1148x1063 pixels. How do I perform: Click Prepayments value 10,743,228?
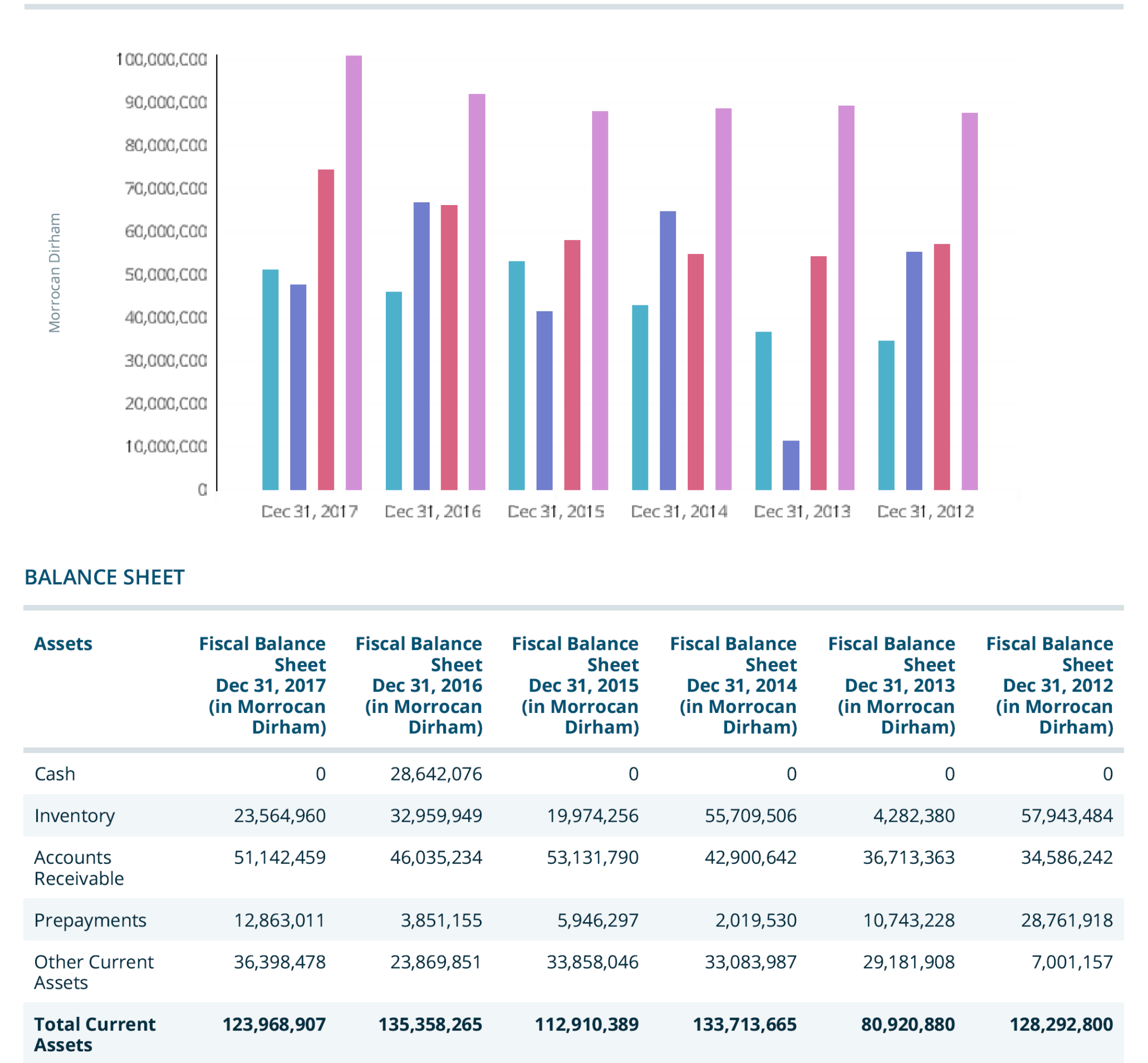(x=909, y=920)
